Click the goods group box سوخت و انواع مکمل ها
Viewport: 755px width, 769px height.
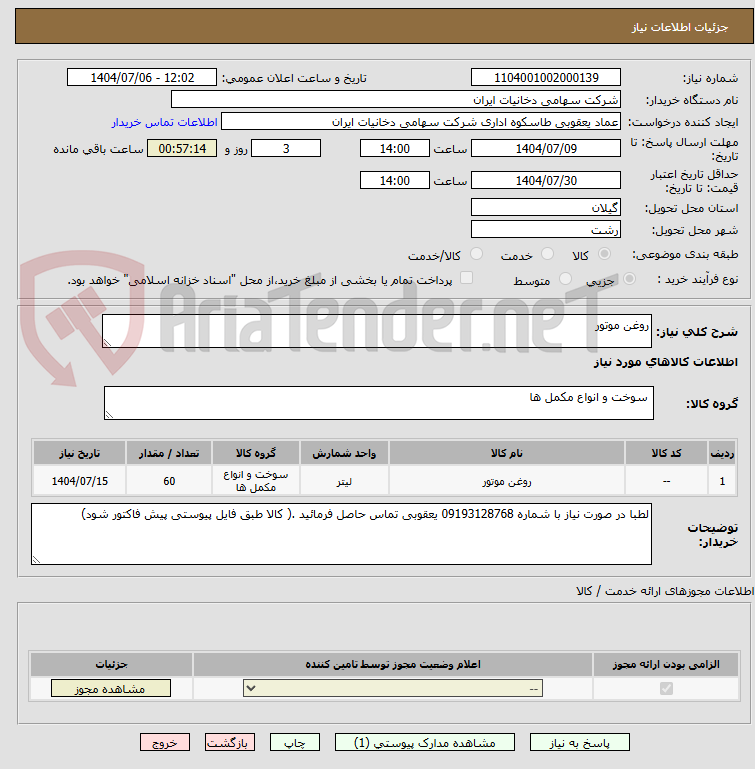coord(379,403)
